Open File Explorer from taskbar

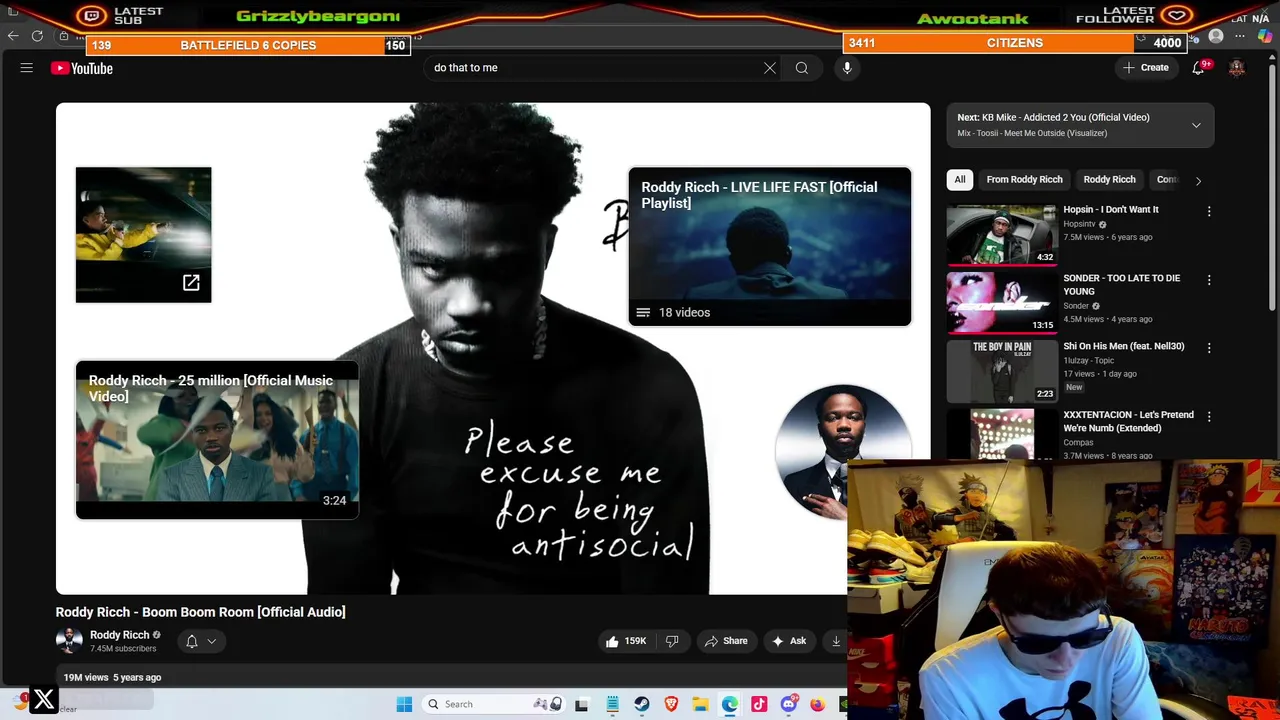pos(701,704)
